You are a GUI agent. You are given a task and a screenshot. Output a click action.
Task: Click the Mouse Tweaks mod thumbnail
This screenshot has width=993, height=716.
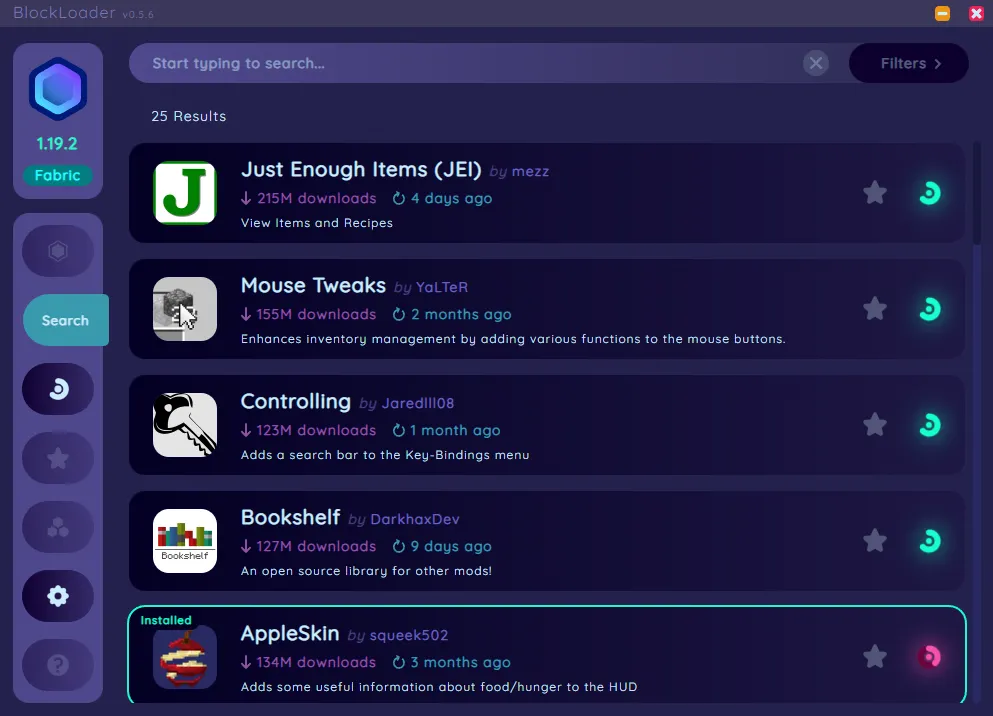pos(185,309)
